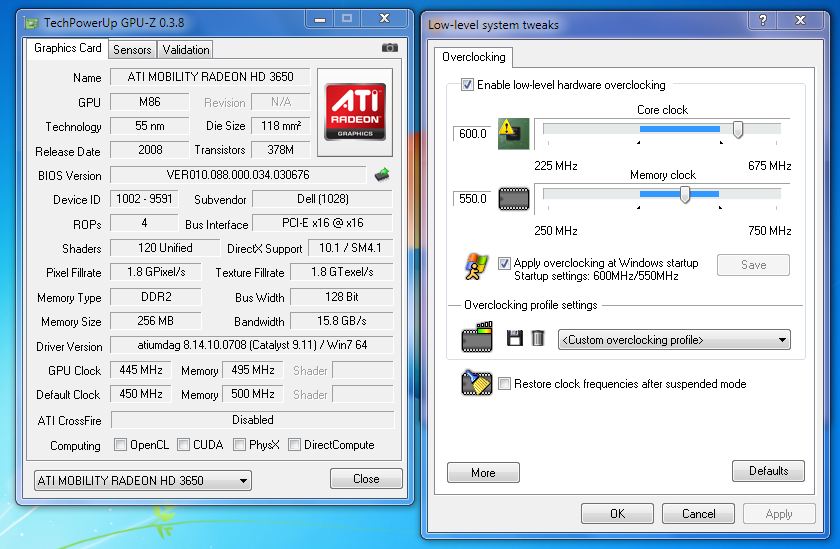This screenshot has width=840, height=549.
Task: Open the ATI Mobility Radeon HD 3650 selector
Action: 142,480
